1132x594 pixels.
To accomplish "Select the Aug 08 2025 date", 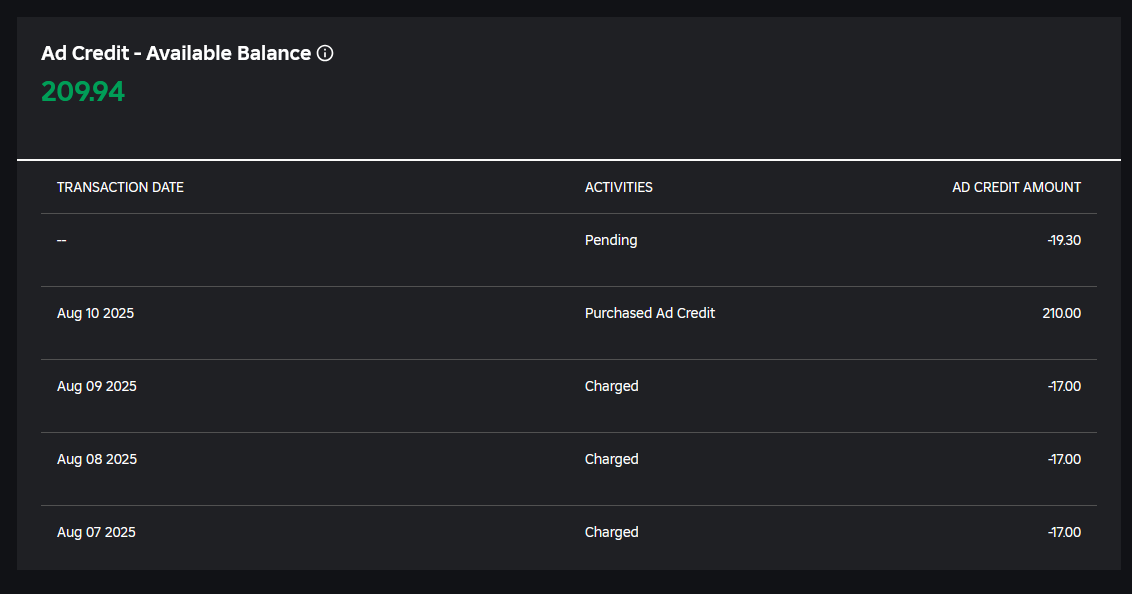I will tap(96, 459).
